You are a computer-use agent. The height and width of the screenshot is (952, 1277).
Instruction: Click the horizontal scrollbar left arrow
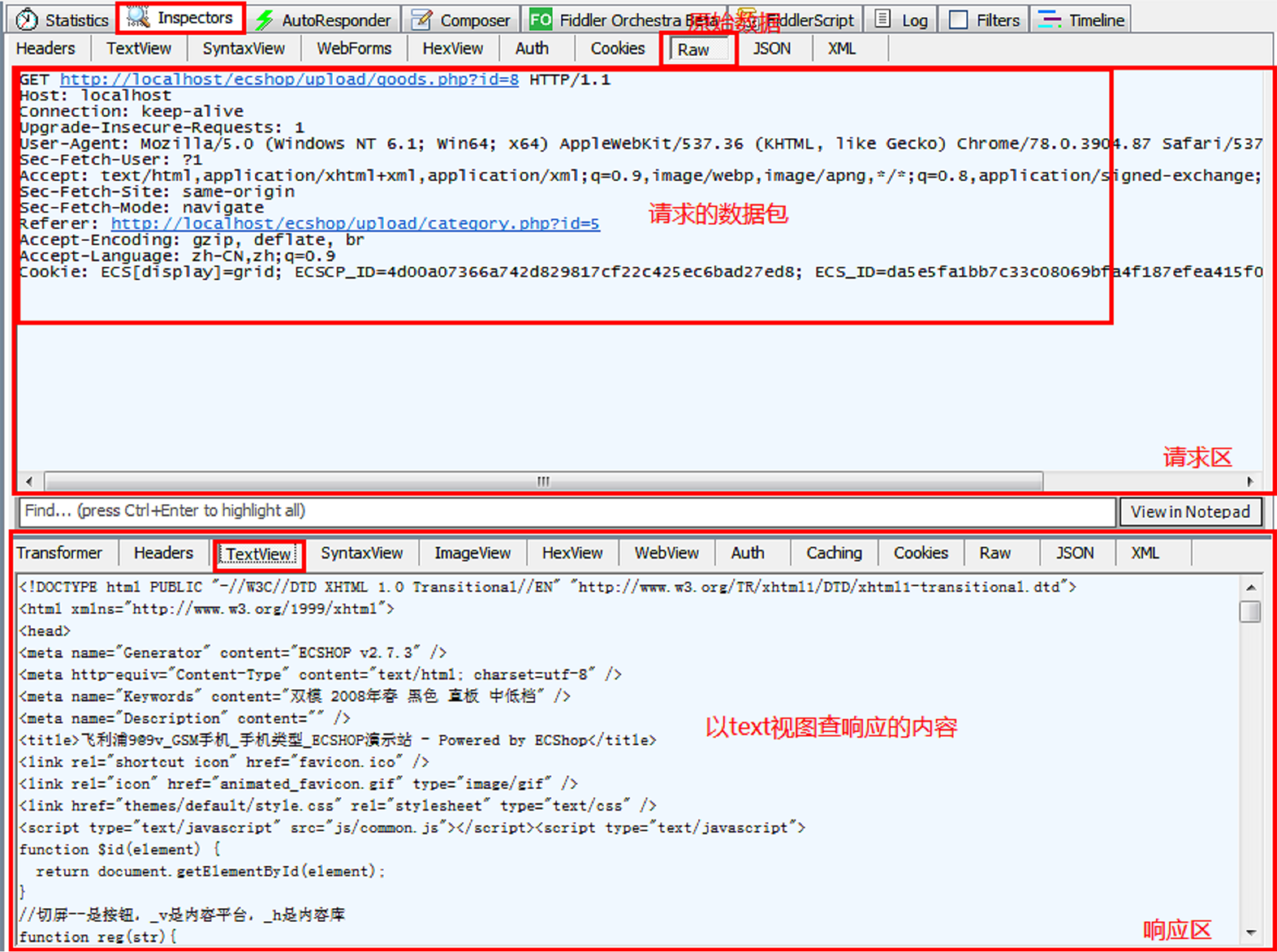(x=29, y=481)
